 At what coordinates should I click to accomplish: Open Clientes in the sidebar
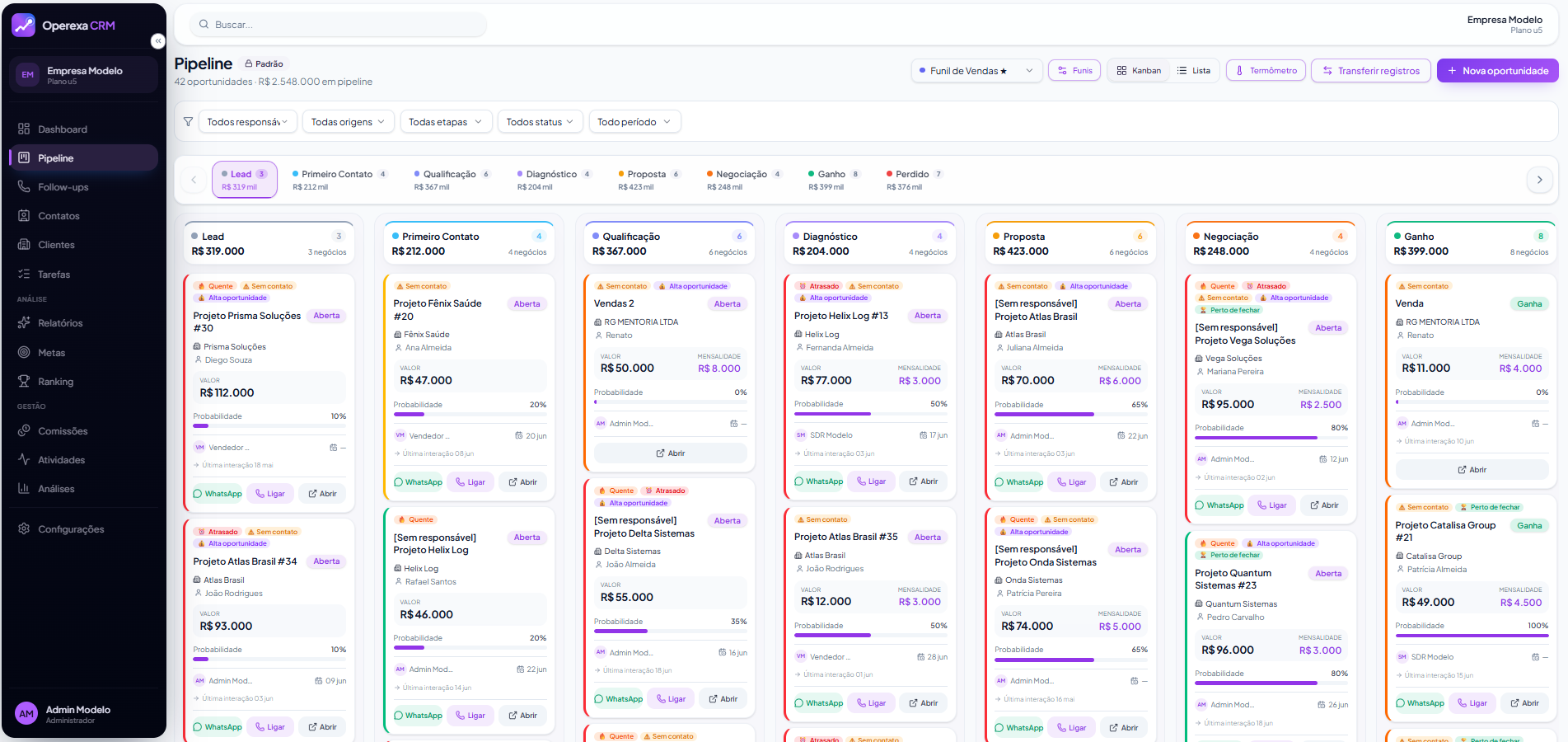pyautogui.click(x=83, y=245)
